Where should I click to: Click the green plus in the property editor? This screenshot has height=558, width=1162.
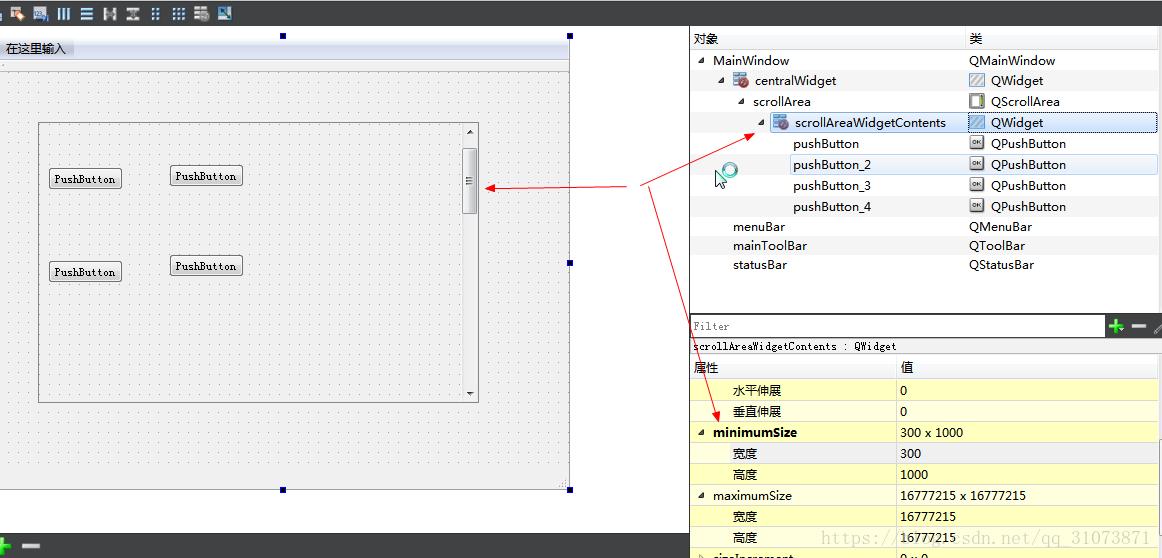pos(1116,326)
